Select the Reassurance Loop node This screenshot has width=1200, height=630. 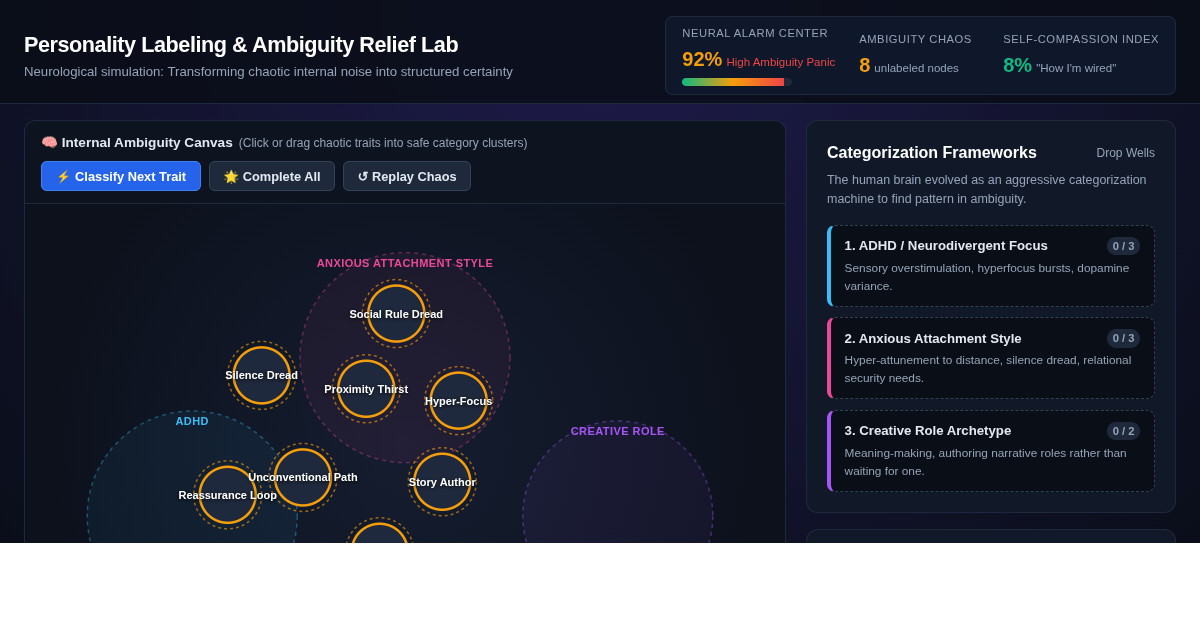point(228,495)
